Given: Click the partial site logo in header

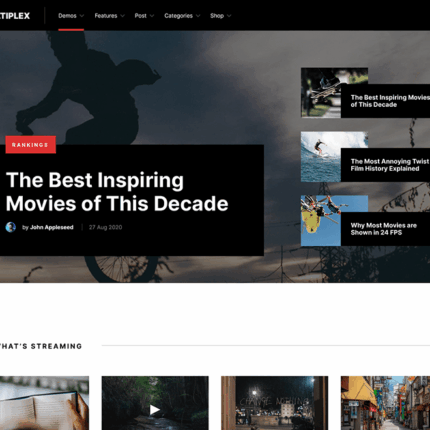Looking at the screenshot, I should [15, 16].
